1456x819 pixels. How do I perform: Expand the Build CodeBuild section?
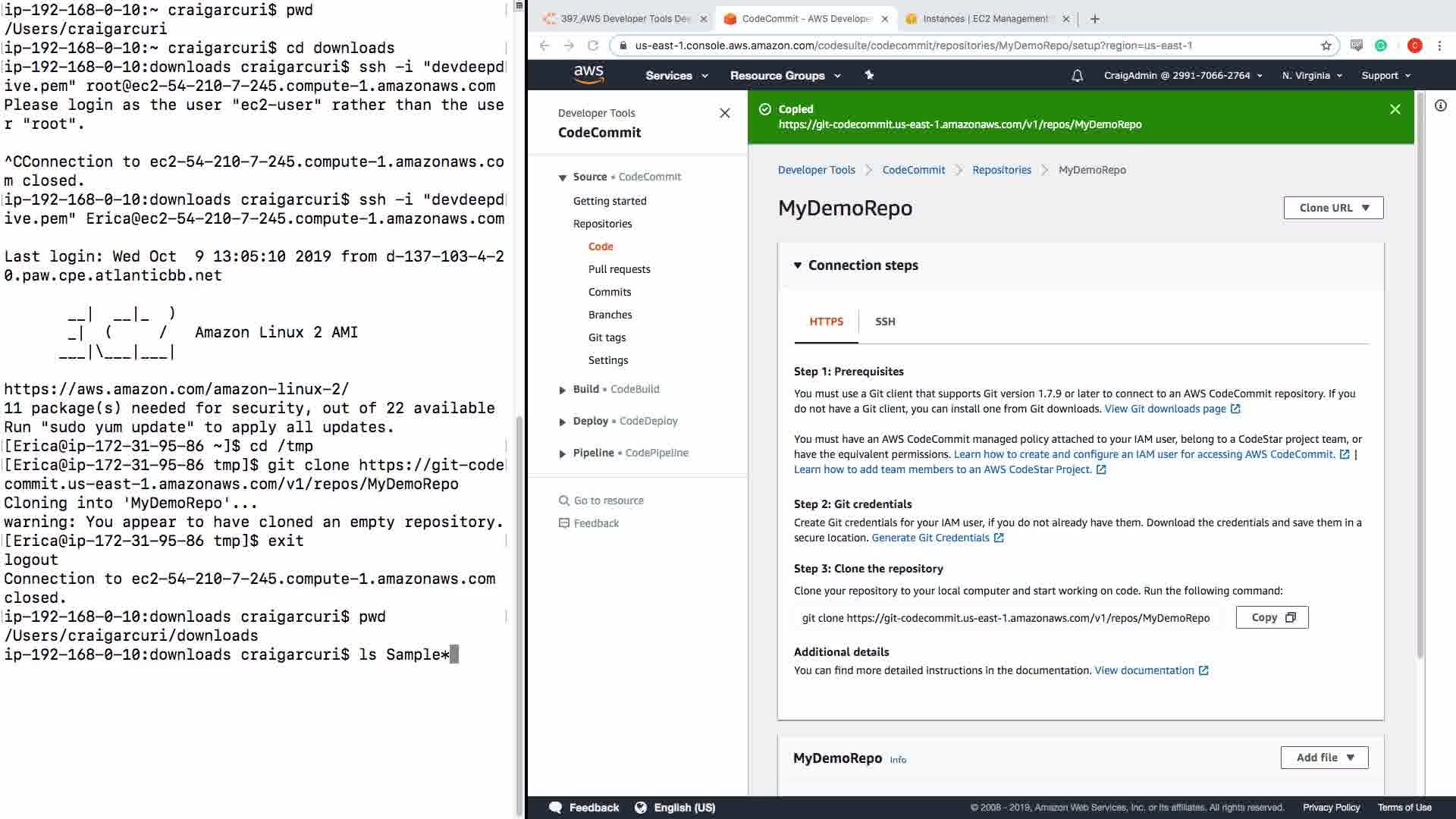562,390
